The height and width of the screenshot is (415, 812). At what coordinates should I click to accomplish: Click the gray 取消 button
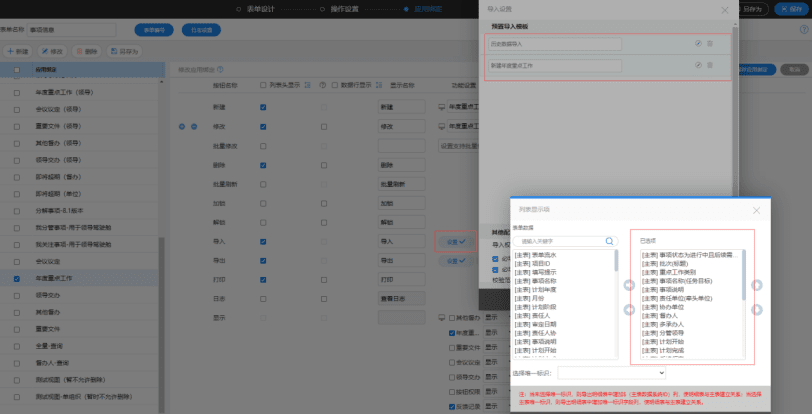[x=794, y=69]
